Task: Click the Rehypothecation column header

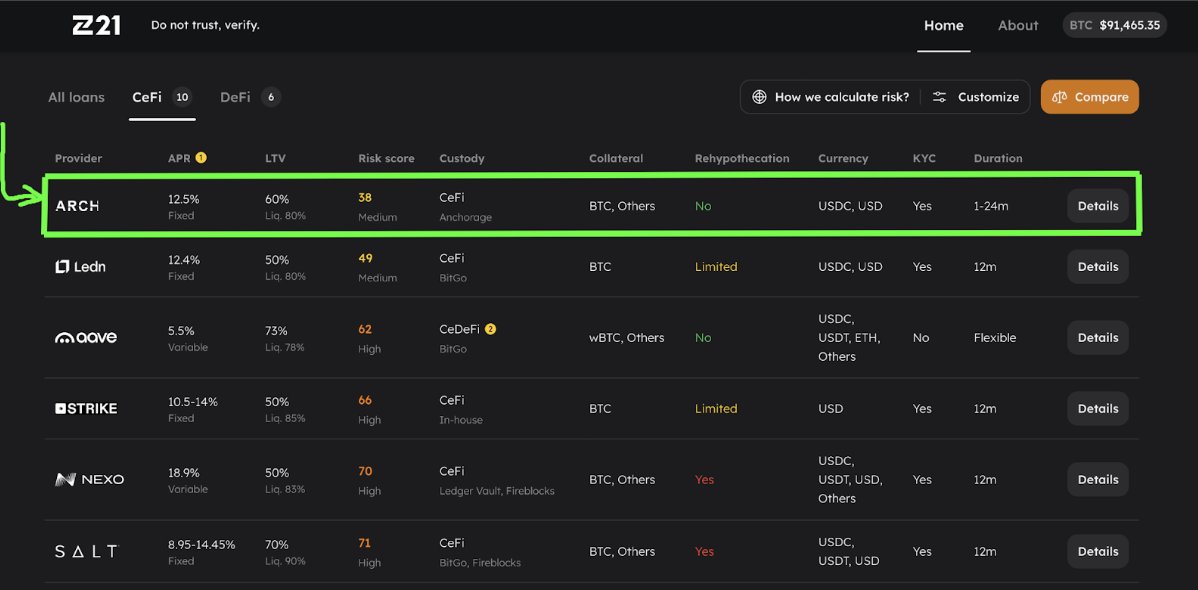Action: pyautogui.click(x=742, y=158)
